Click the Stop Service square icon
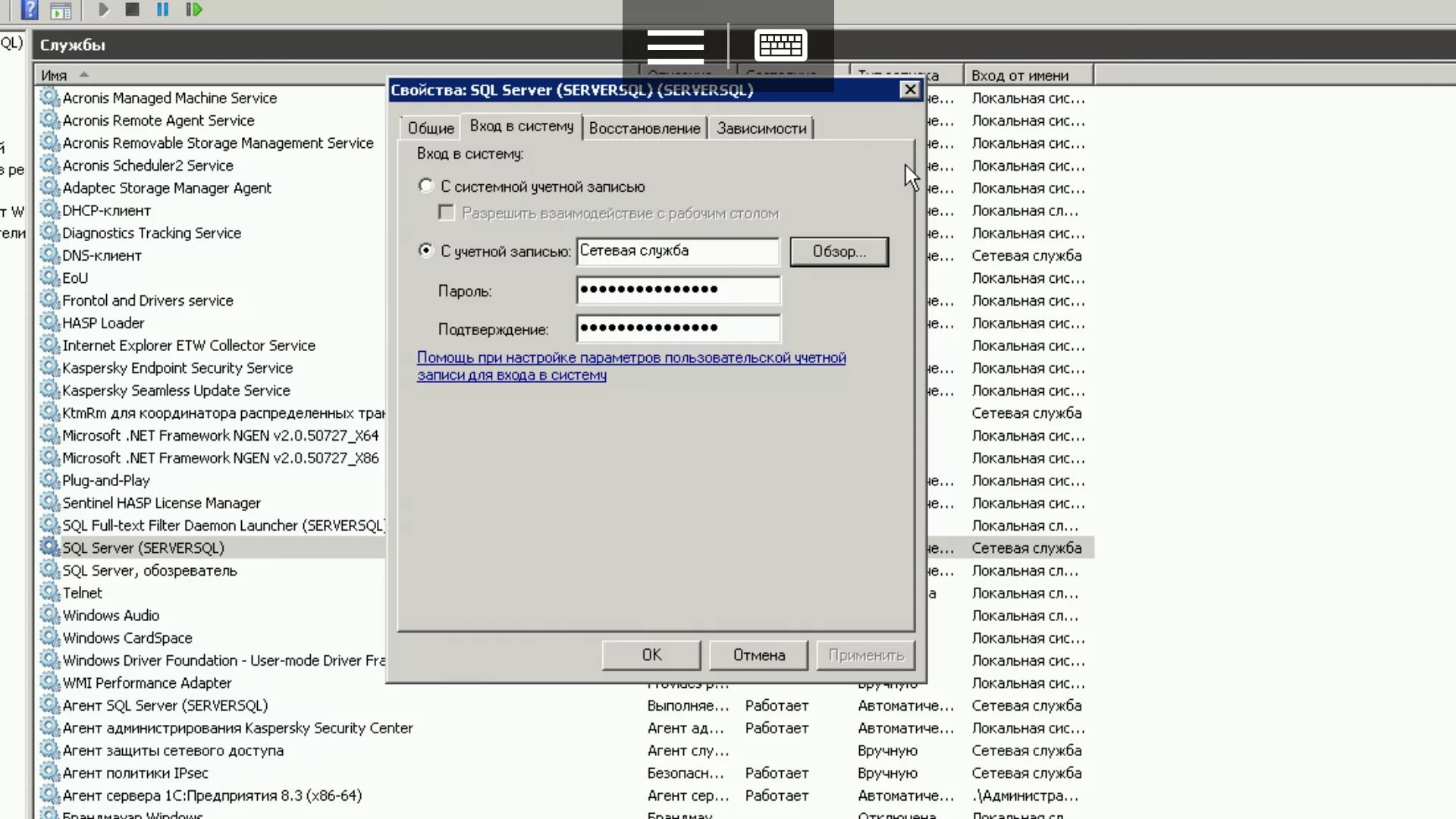This screenshot has height=819, width=1456. pos(133,10)
